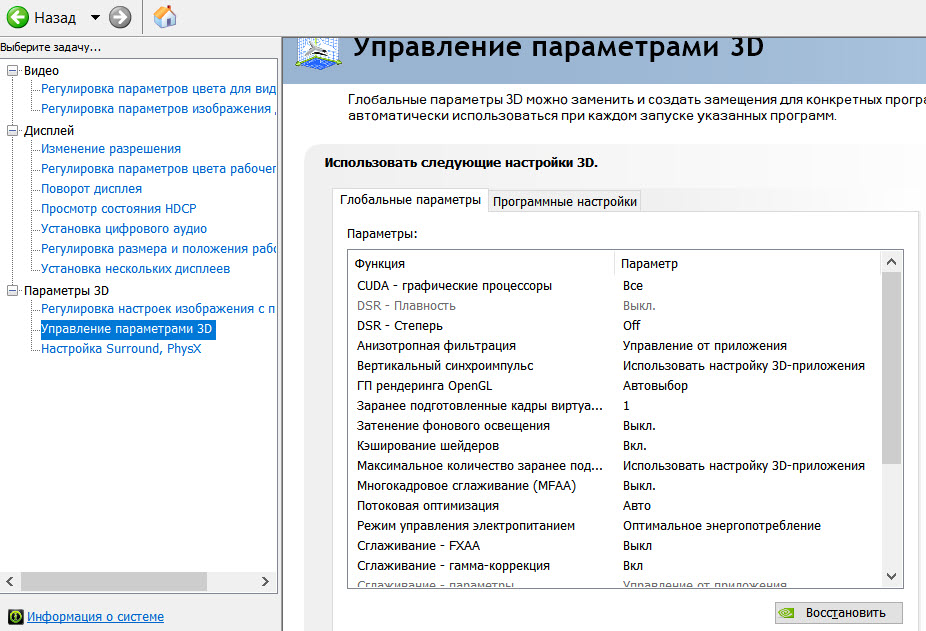926x631 pixels.
Task: Open Регулировка параметров цвета рабочего стола
Action: pos(158,169)
